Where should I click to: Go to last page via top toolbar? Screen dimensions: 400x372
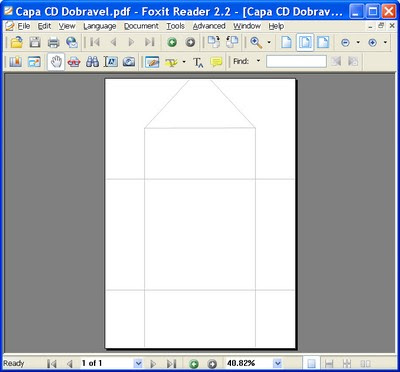(x=150, y=42)
